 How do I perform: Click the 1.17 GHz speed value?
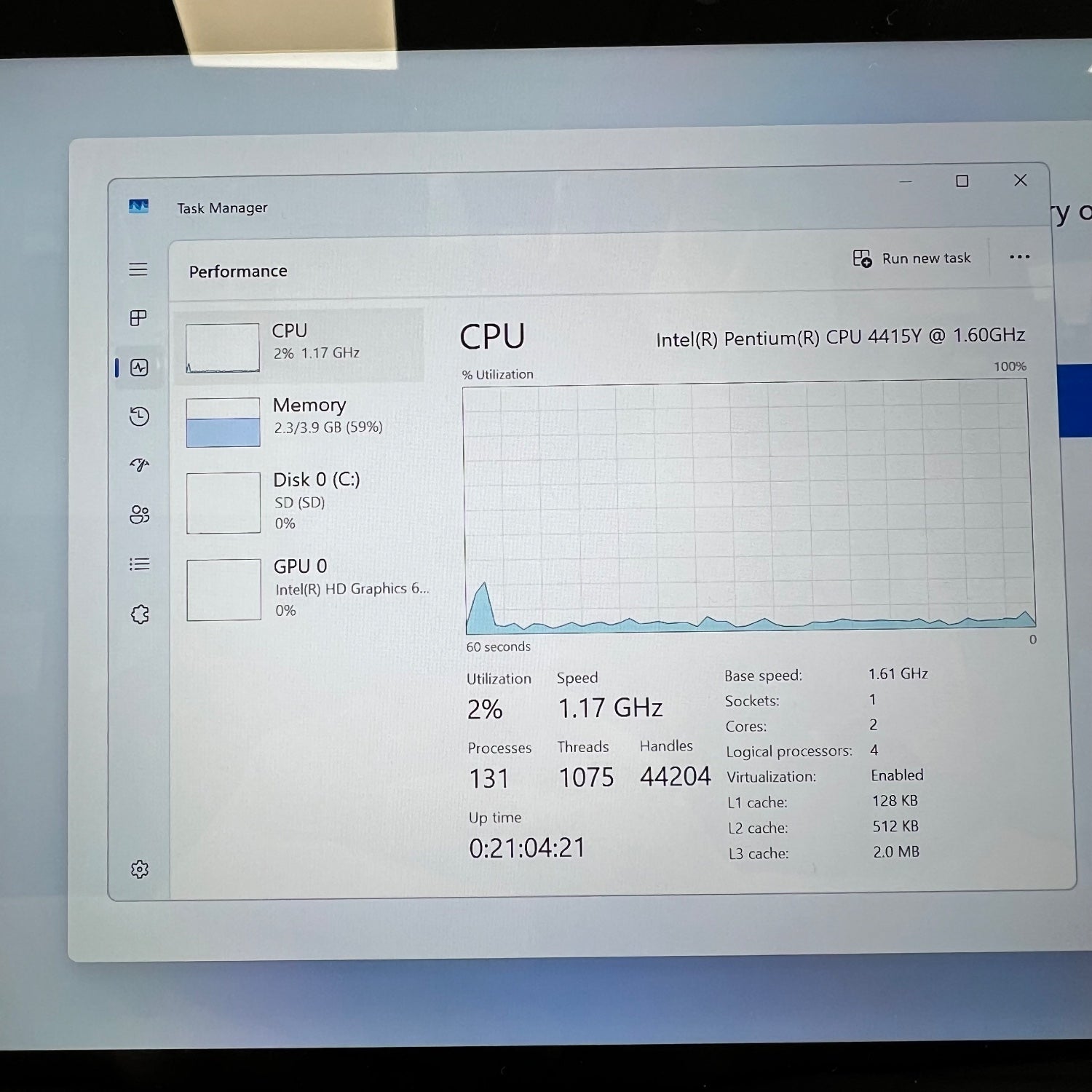610,708
